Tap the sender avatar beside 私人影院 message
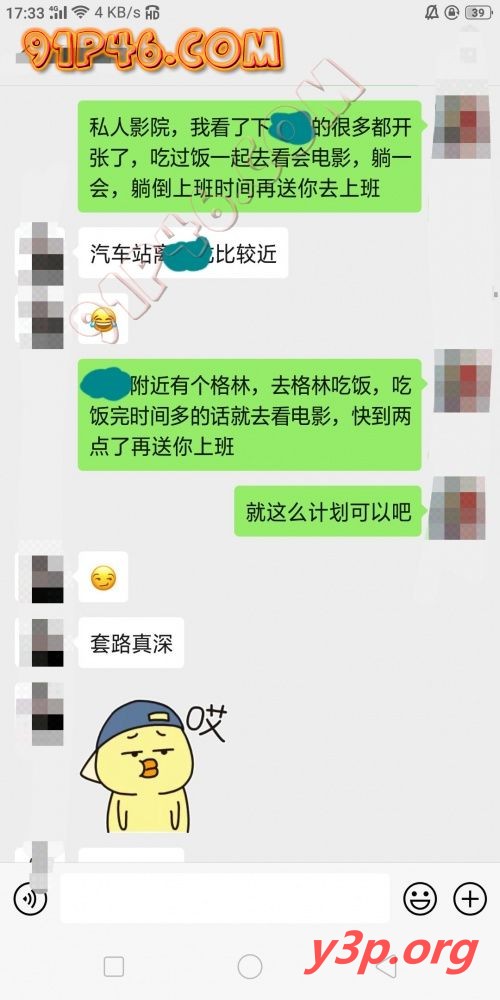 (462, 126)
